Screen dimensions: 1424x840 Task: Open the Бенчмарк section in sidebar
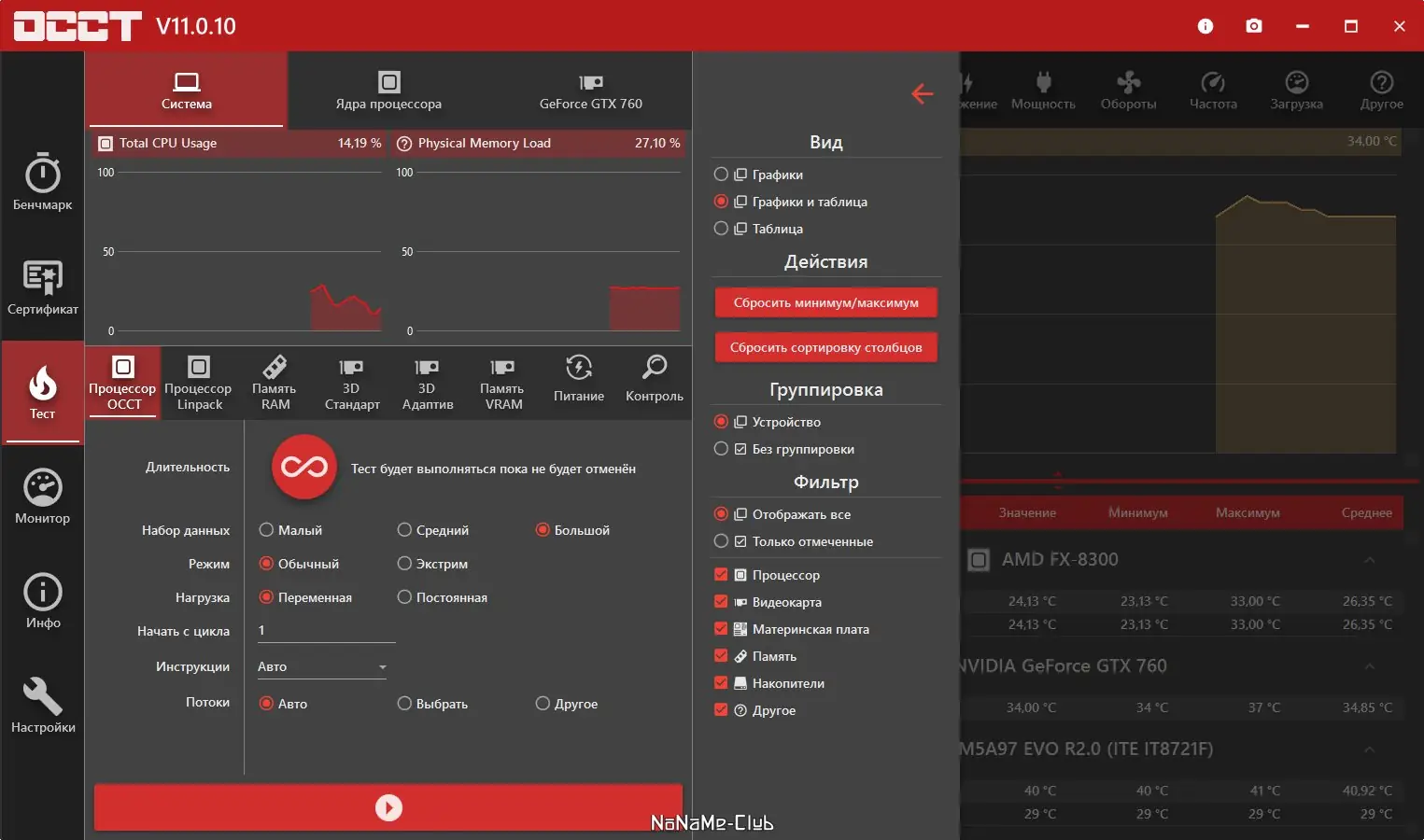[x=42, y=182]
